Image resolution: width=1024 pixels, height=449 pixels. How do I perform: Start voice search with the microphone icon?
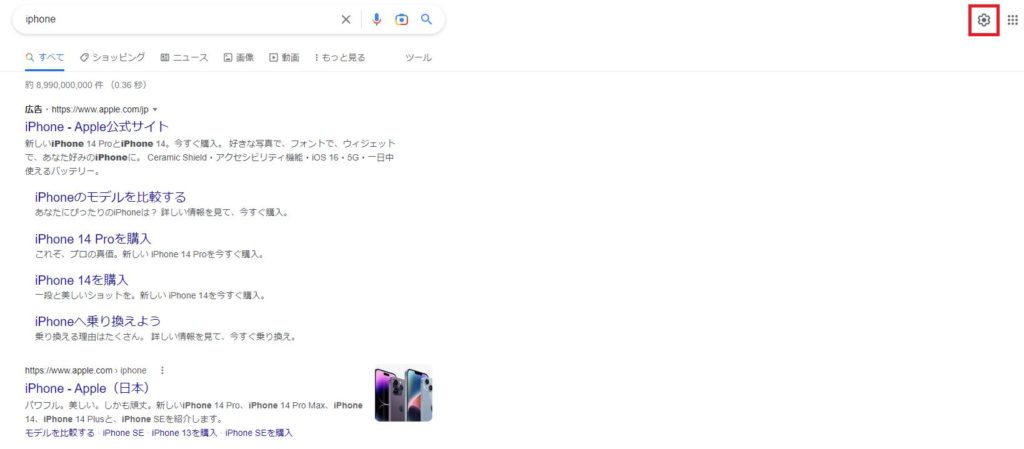tap(376, 20)
